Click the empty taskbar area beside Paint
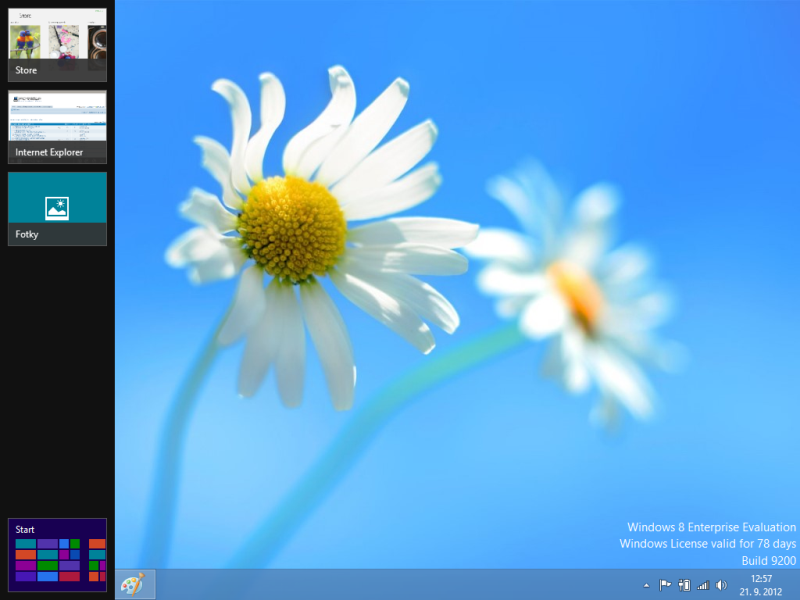This screenshot has width=800, height=600. coord(400,585)
